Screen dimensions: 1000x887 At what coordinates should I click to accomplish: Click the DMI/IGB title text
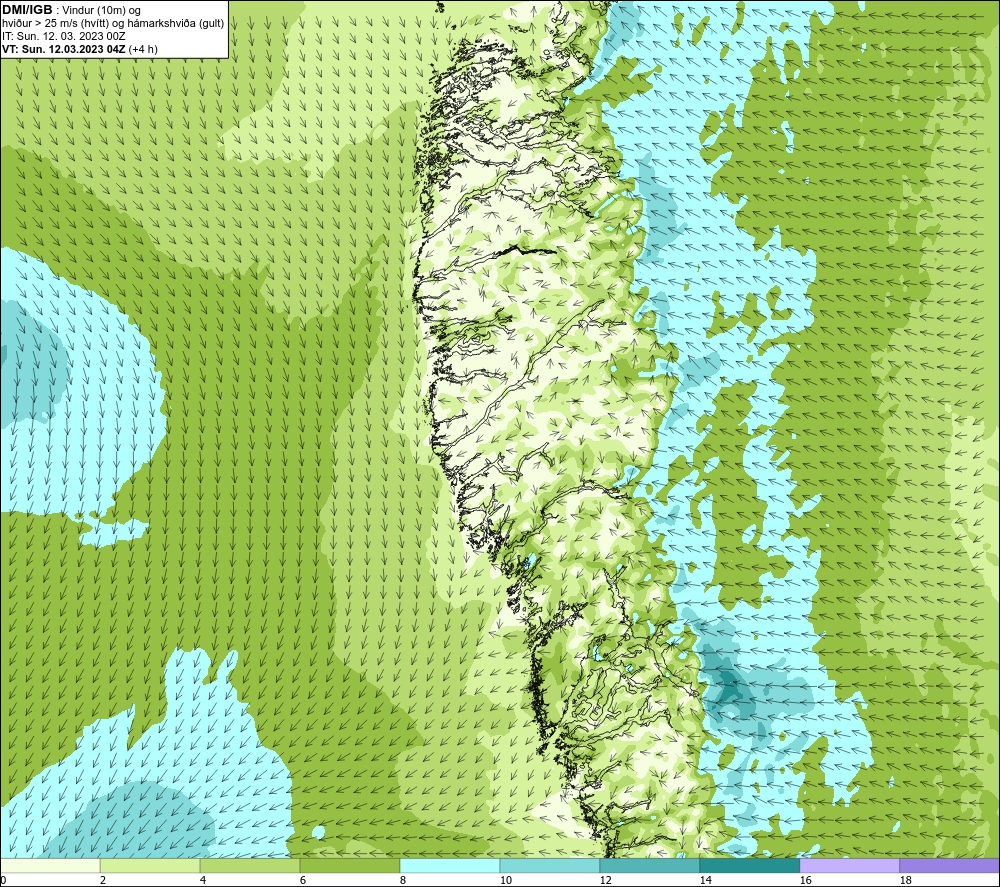(x=27, y=10)
